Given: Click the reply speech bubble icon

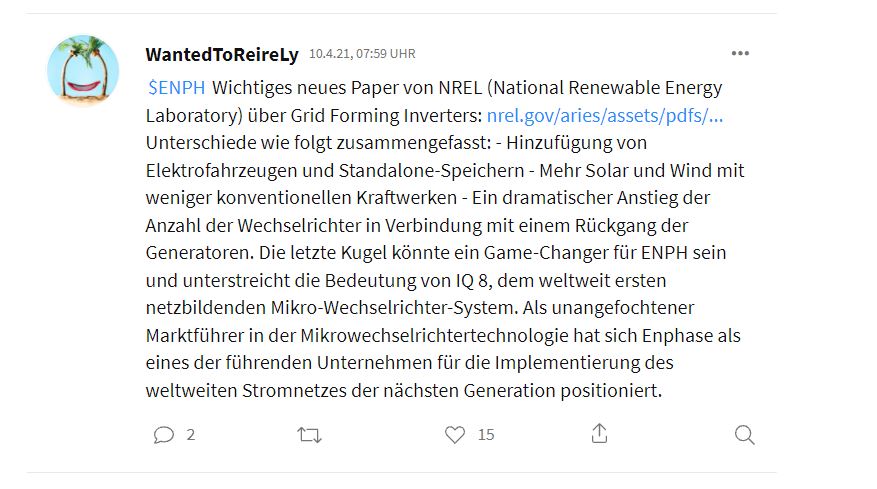Looking at the screenshot, I should pyautogui.click(x=164, y=435).
